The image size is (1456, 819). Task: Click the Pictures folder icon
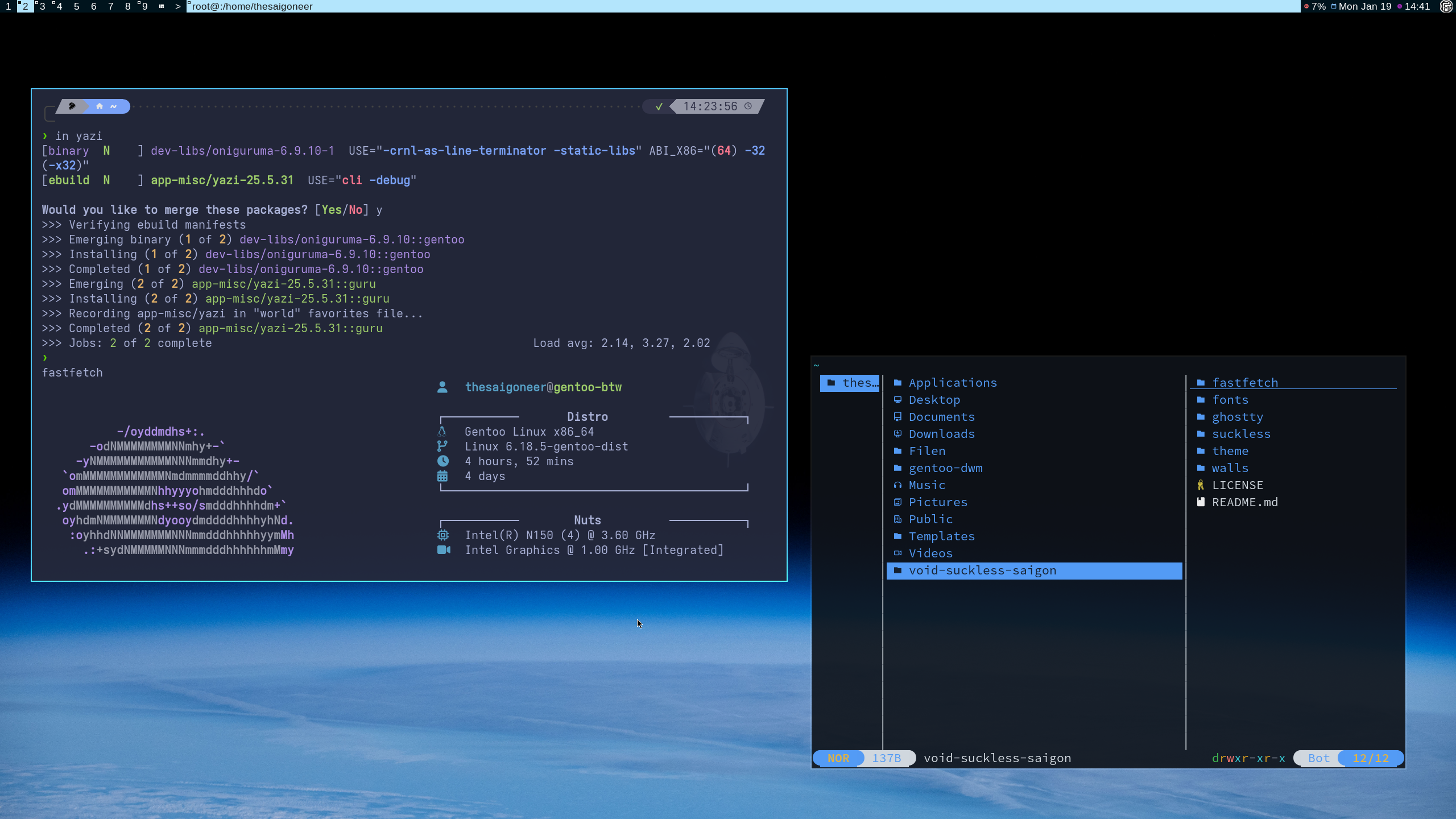pyautogui.click(x=897, y=502)
